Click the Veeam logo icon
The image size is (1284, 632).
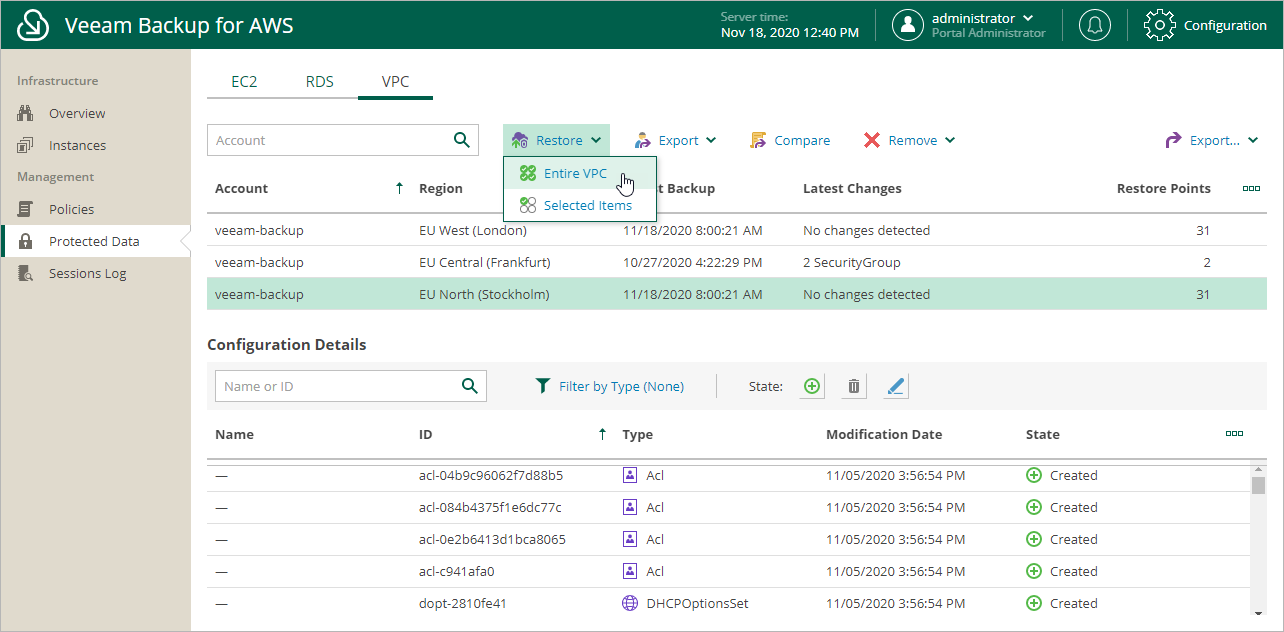(x=34, y=25)
